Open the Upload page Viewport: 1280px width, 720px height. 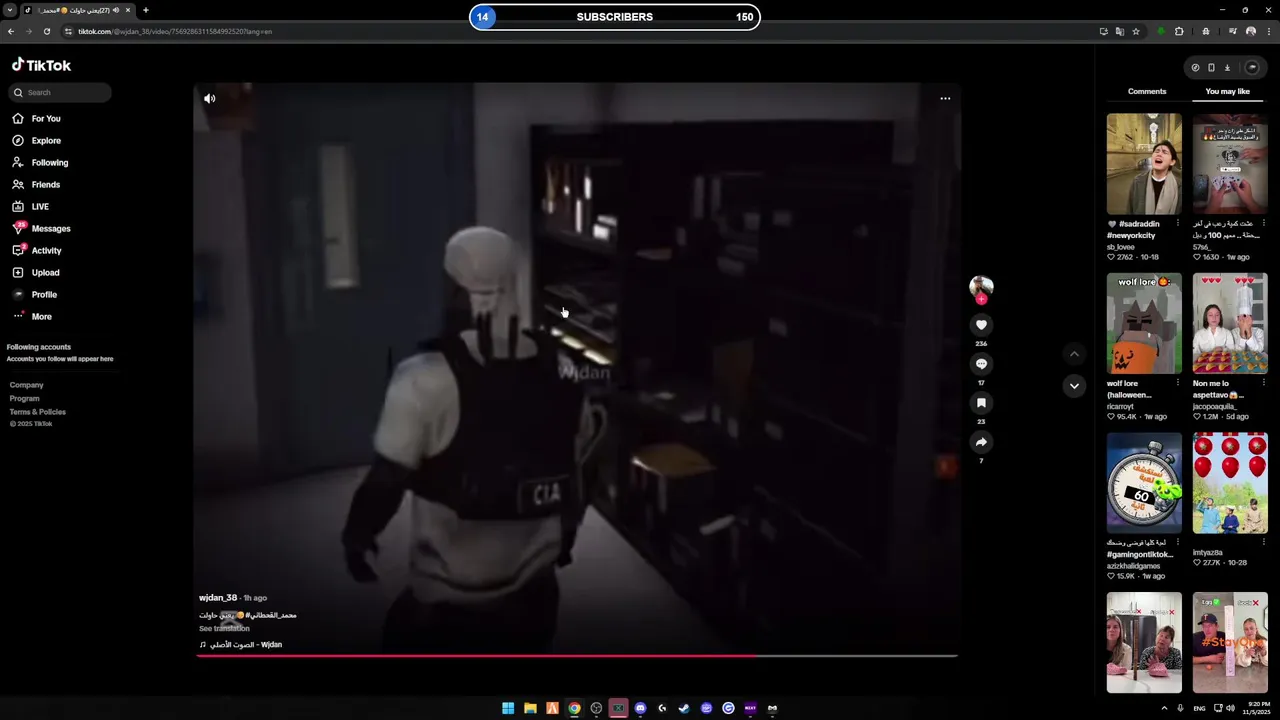(35, 273)
